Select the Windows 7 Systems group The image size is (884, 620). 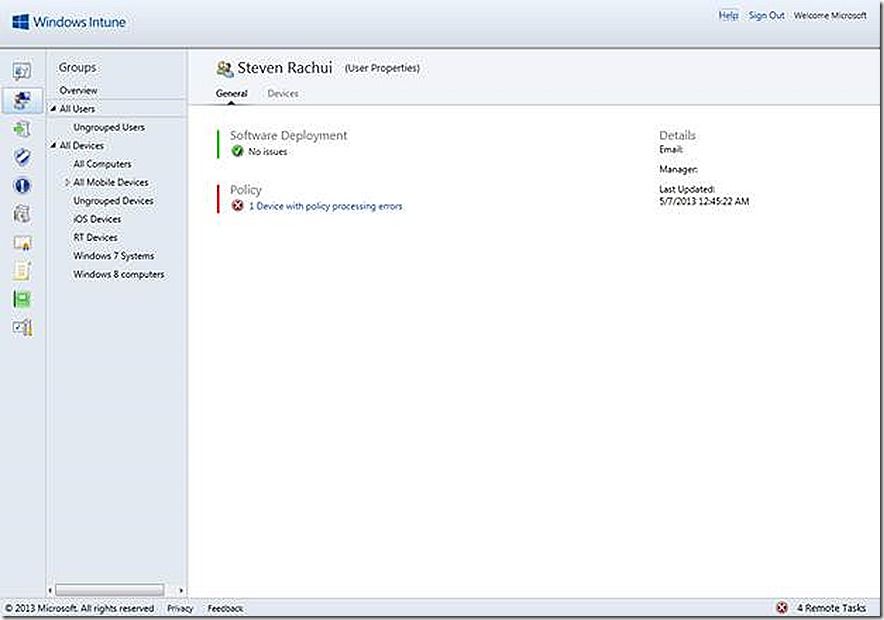pos(113,256)
